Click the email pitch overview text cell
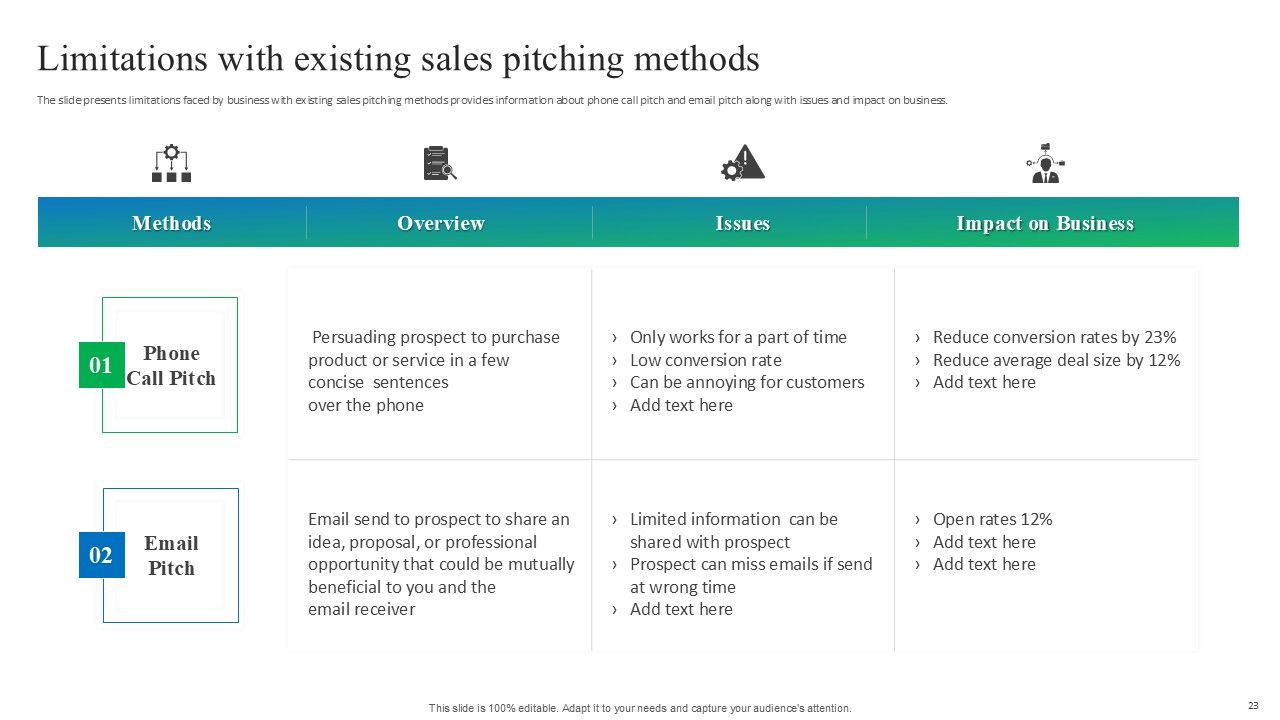 (440, 564)
